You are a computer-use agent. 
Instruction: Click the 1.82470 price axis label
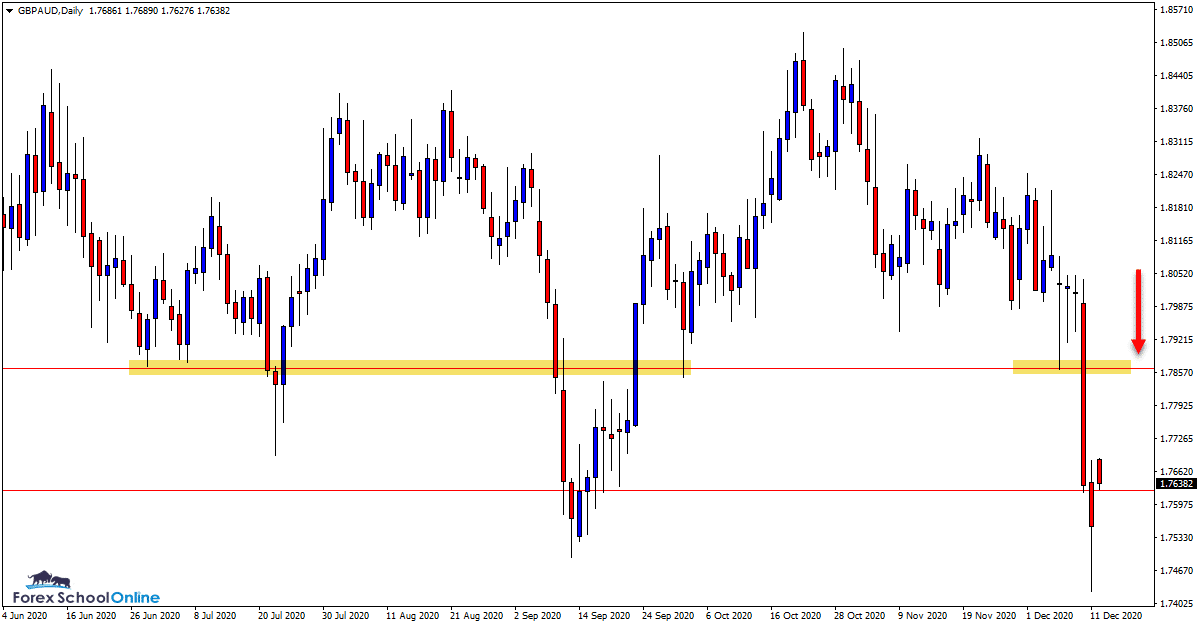click(x=1177, y=175)
